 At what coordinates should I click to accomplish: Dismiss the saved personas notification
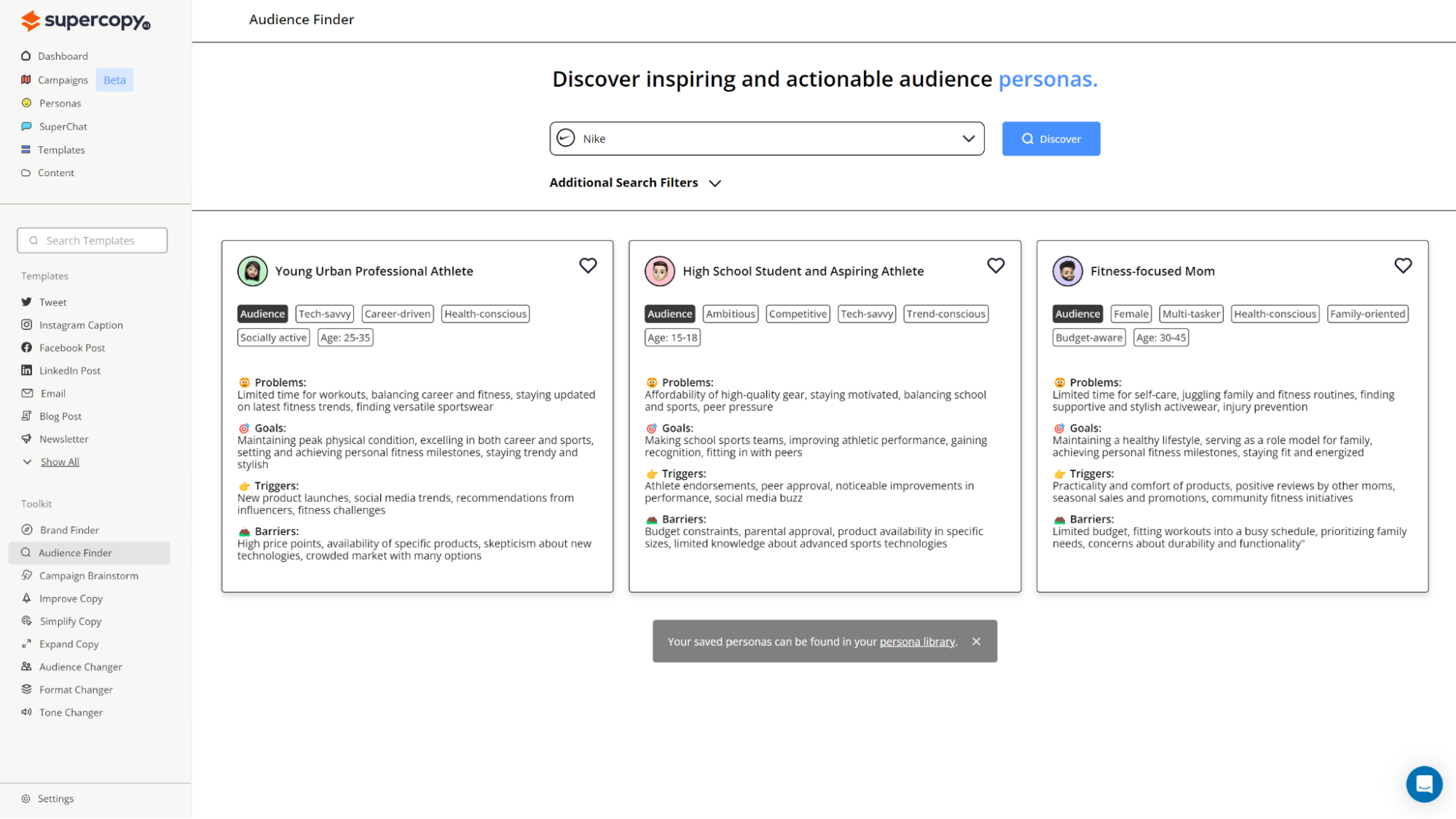976,641
